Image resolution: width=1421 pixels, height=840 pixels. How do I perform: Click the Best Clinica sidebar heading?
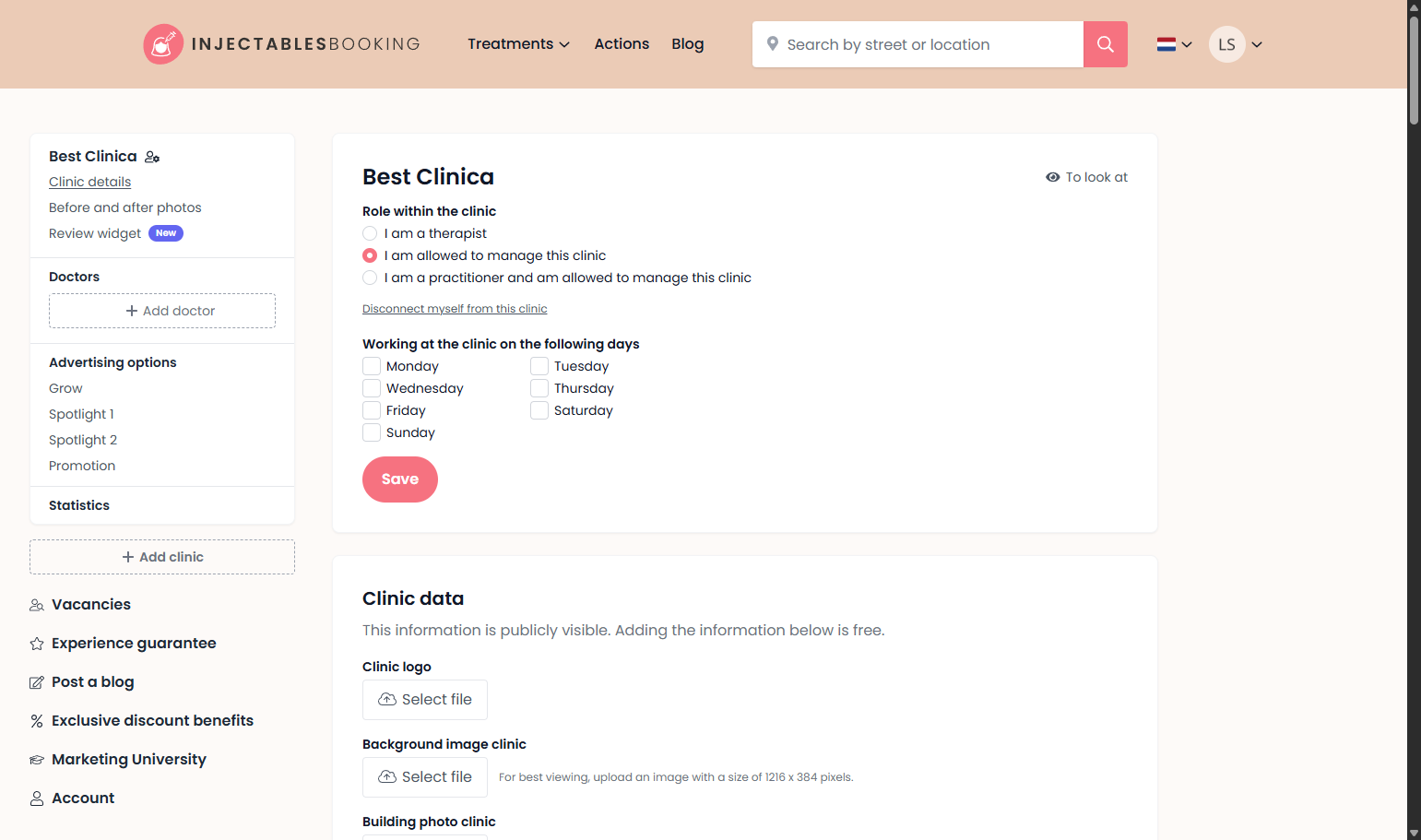coord(93,157)
